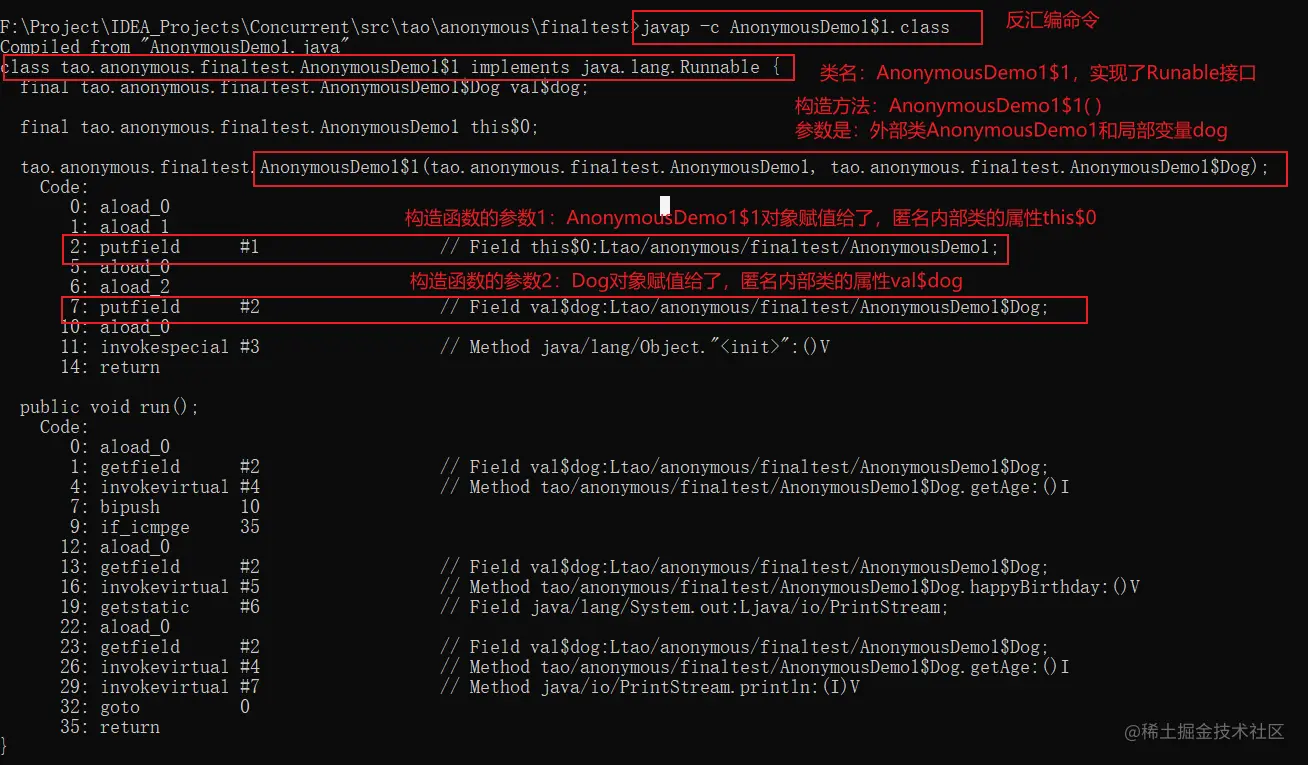Viewport: 1308px width, 765px height.
Task: Click the '5: aload_0' instruction
Action: (x=120, y=267)
